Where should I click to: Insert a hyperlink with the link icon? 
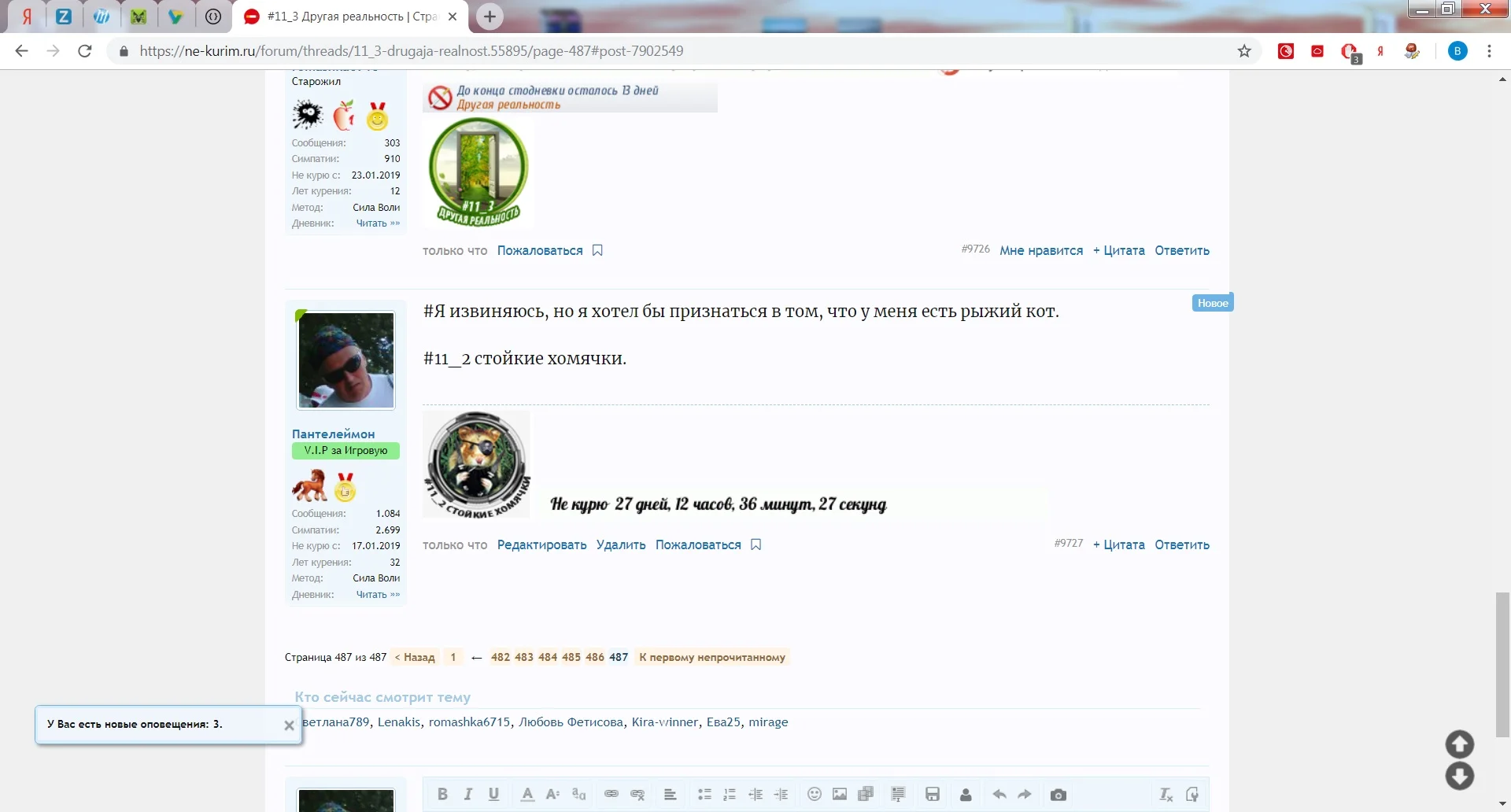(611, 794)
